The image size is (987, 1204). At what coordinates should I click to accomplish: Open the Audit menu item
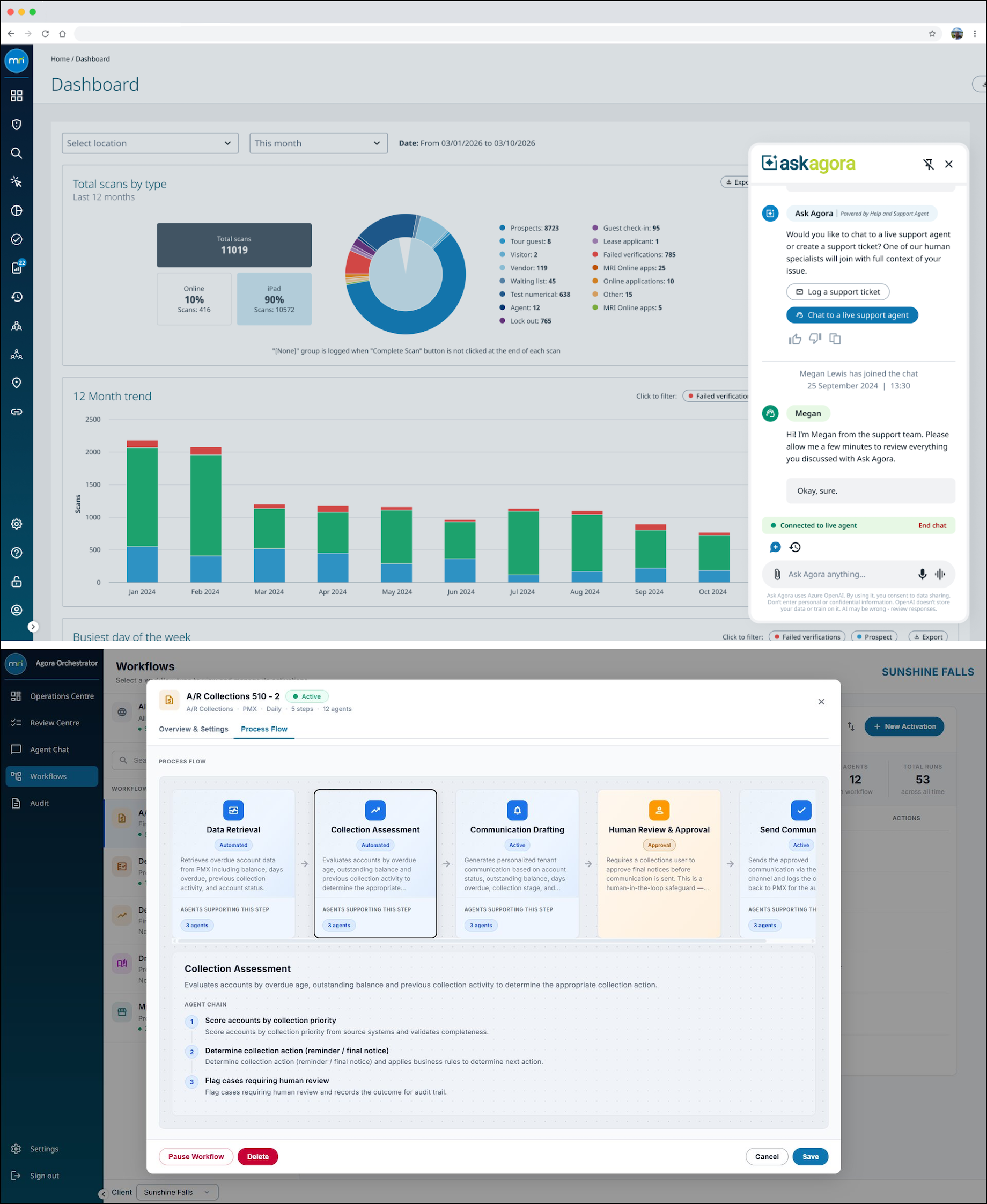[x=53, y=803]
